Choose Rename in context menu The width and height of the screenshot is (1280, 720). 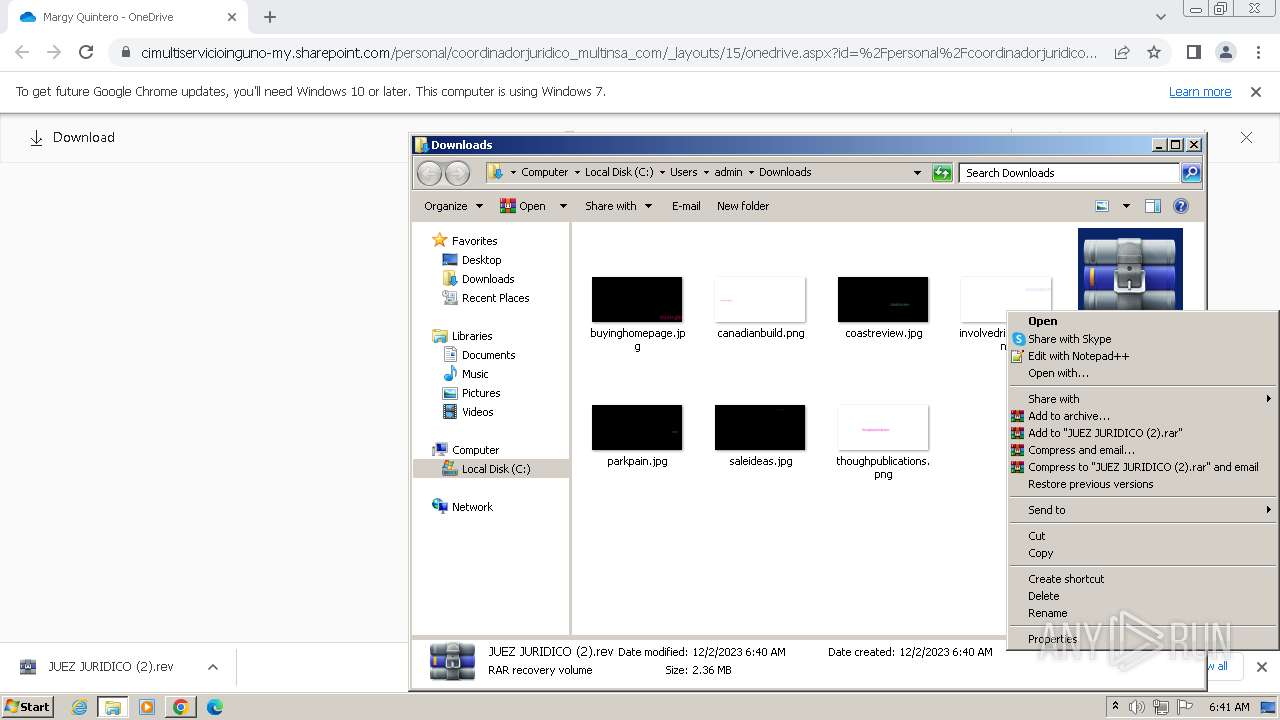[1143, 613]
